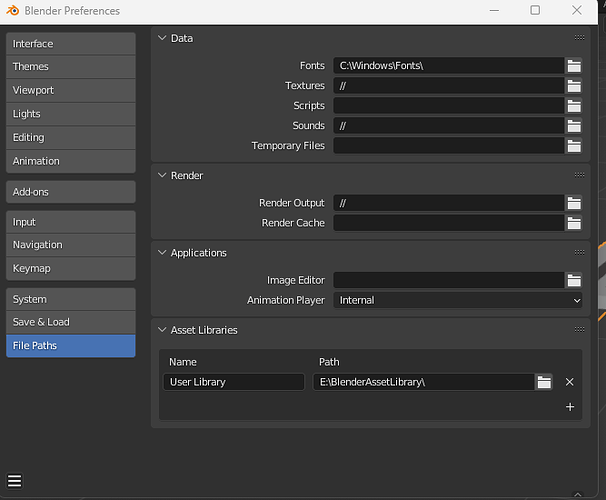Click the User Library name field

[234, 382]
